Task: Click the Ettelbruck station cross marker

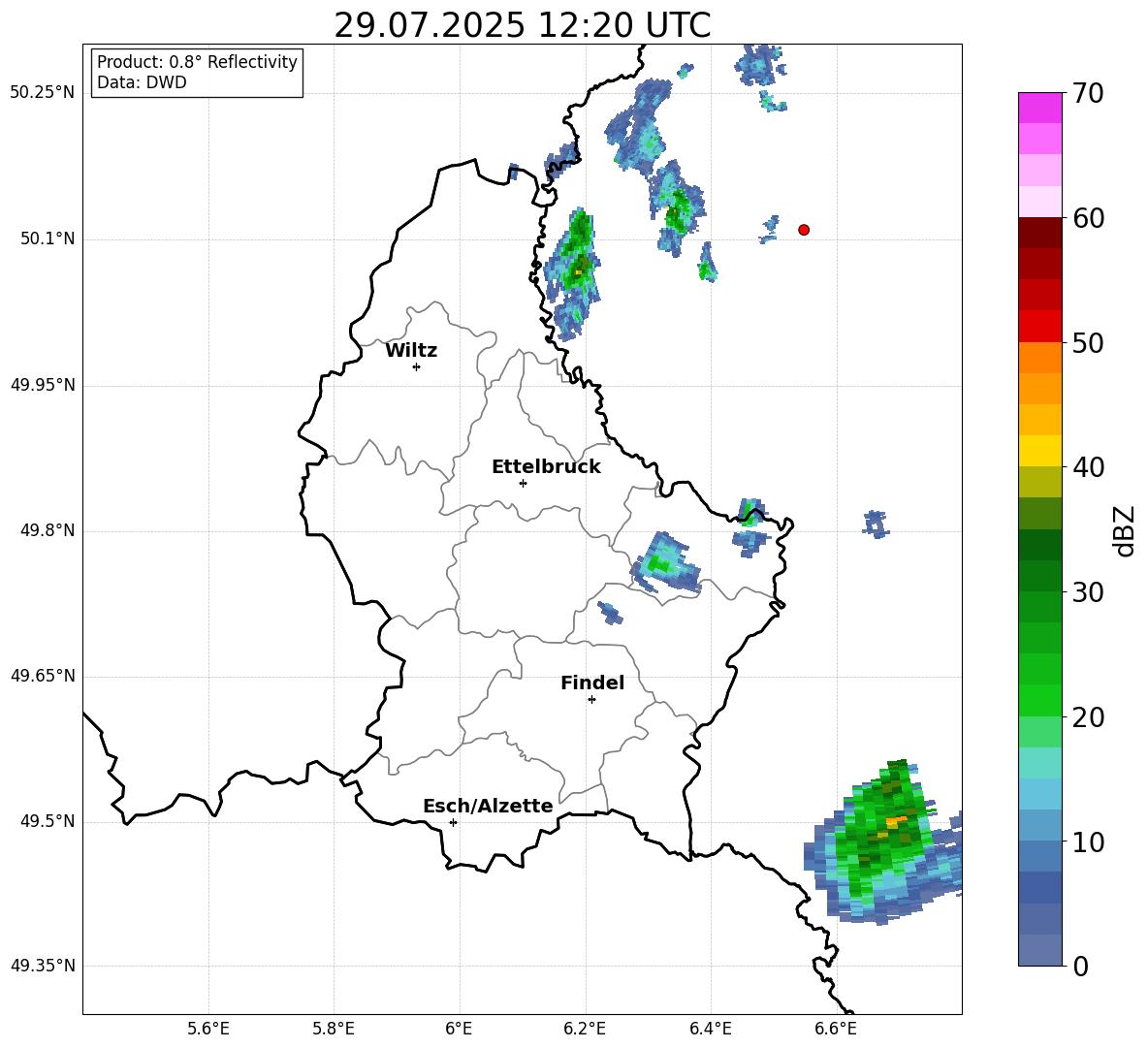Action: pos(523,483)
